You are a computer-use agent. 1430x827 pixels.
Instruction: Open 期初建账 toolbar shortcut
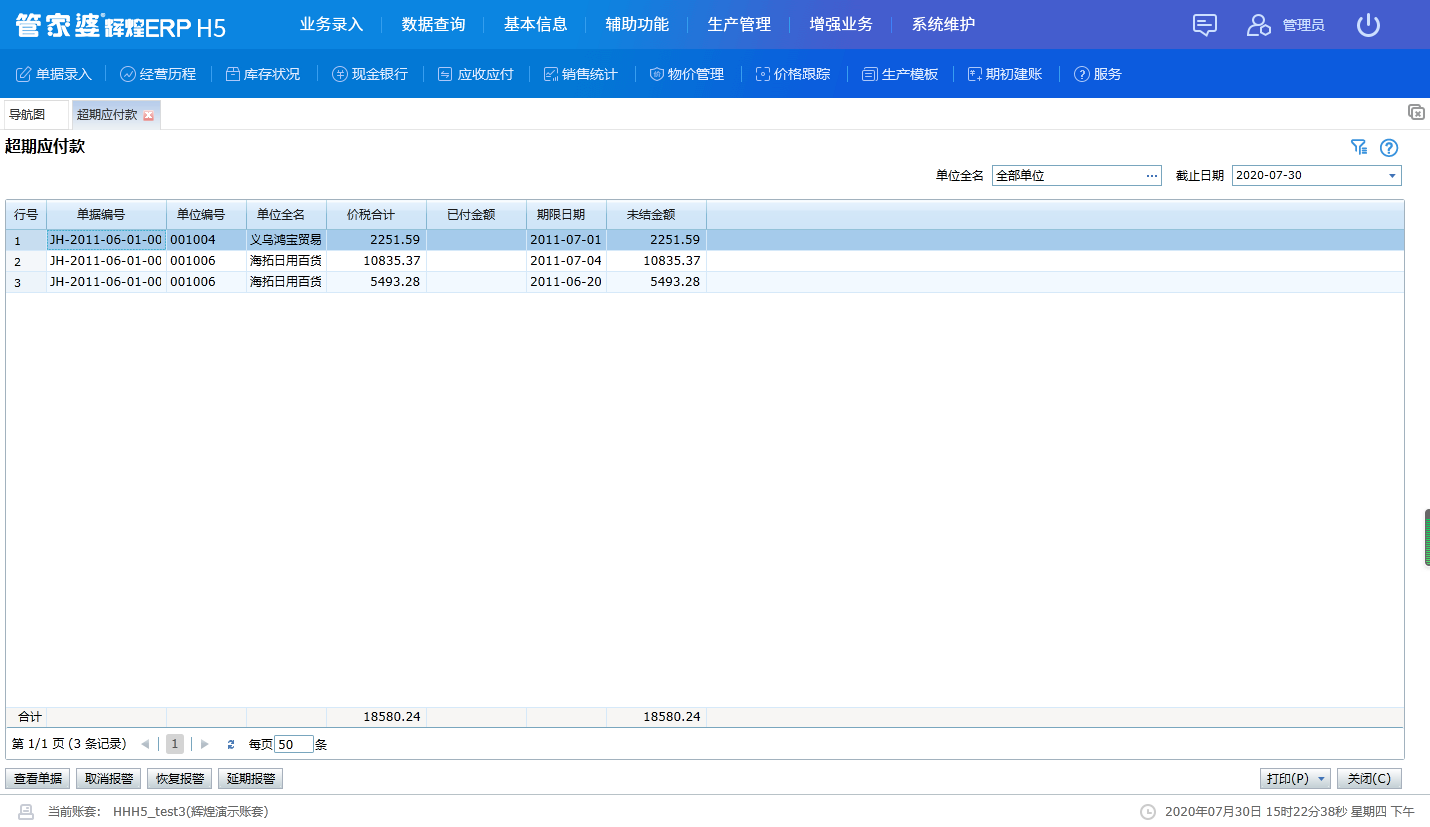(1005, 74)
